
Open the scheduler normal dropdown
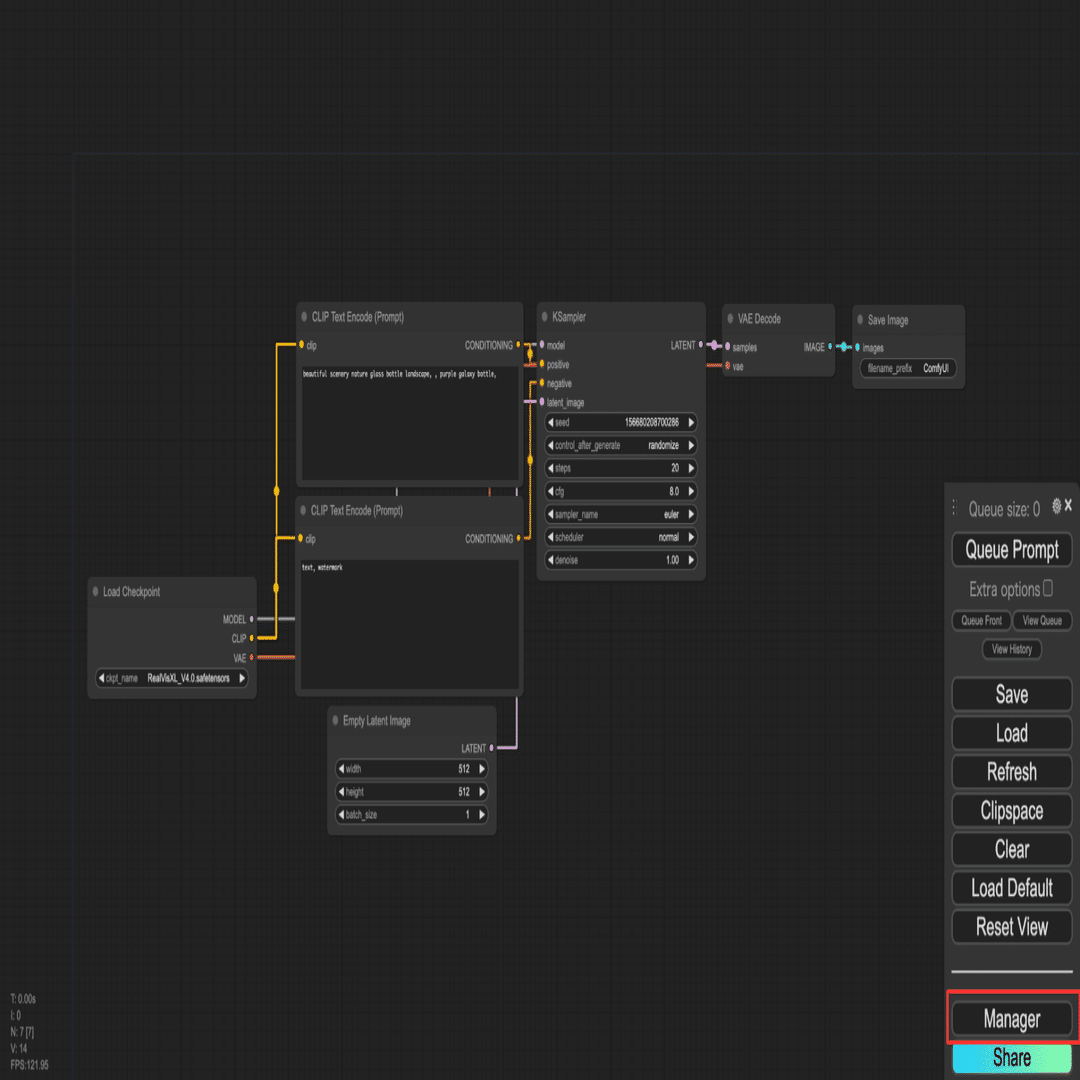[x=621, y=537]
